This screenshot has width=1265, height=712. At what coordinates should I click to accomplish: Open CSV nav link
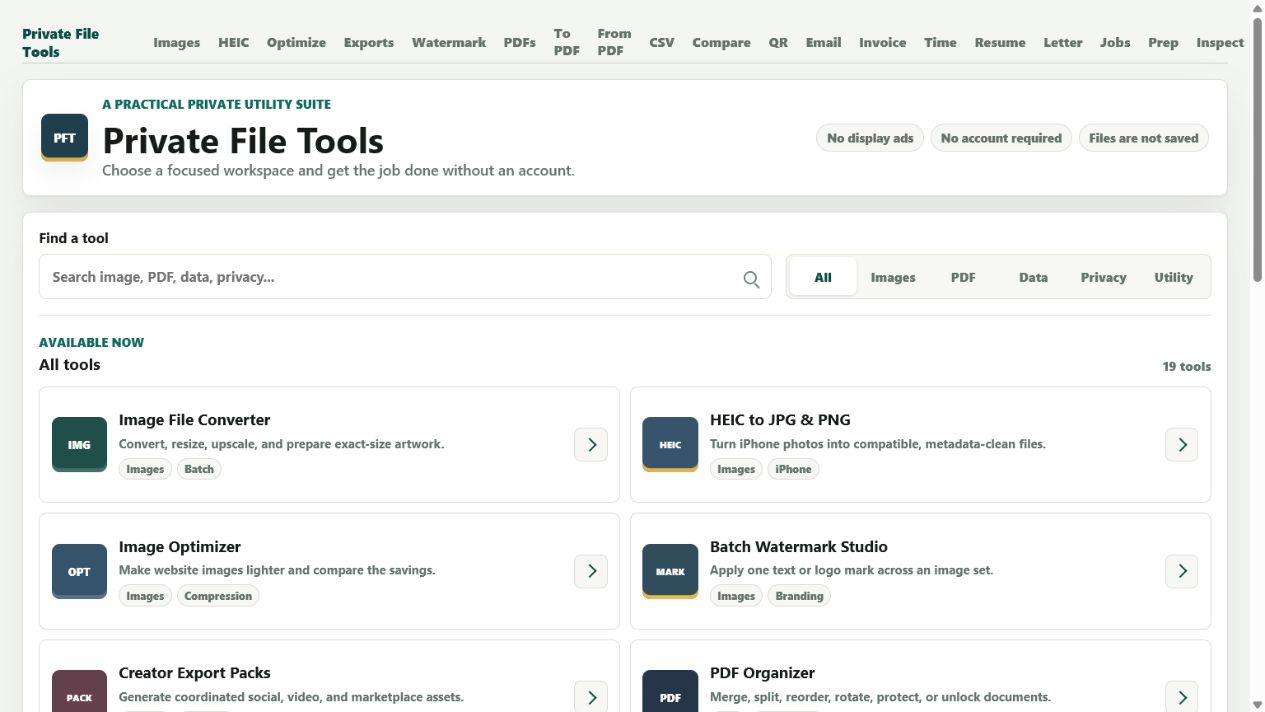(662, 42)
